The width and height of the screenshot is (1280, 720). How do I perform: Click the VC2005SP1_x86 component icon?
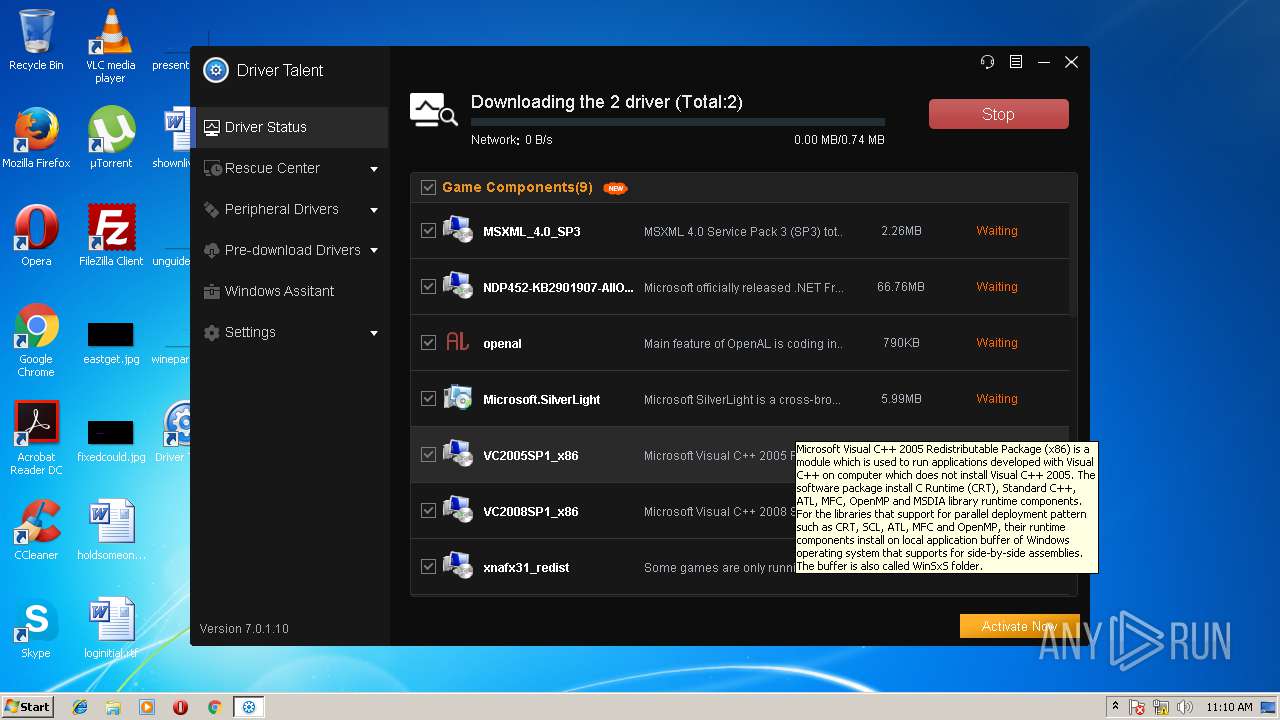pyautogui.click(x=458, y=454)
